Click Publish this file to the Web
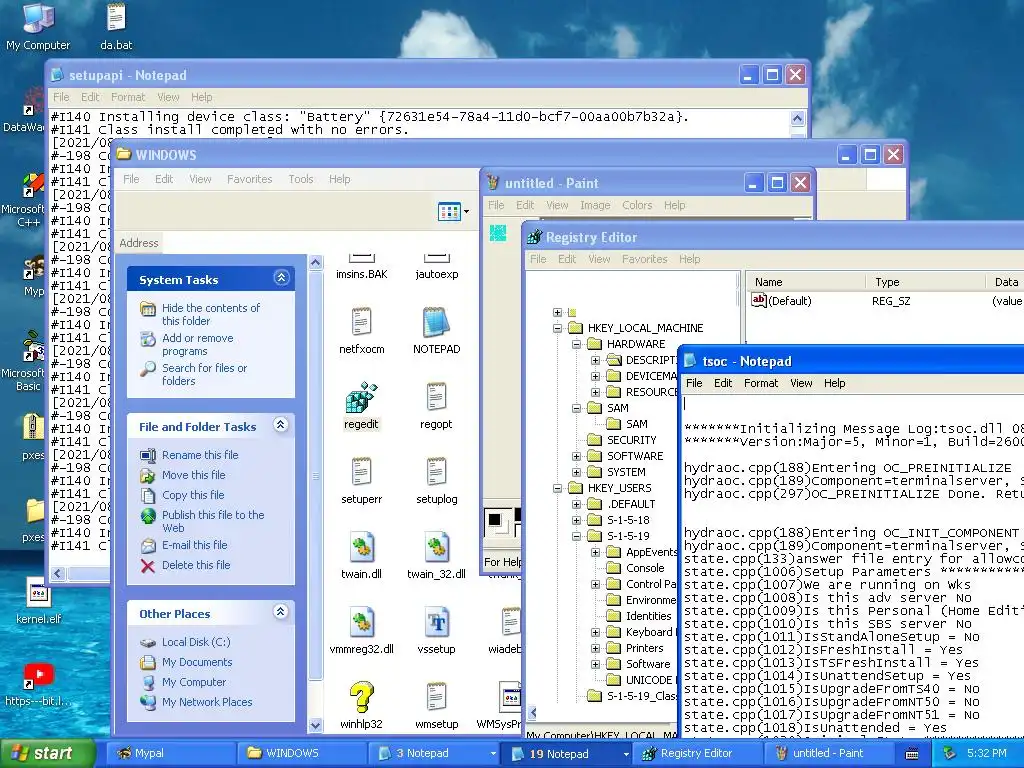Viewport: 1024px width, 768px height. 213,521
